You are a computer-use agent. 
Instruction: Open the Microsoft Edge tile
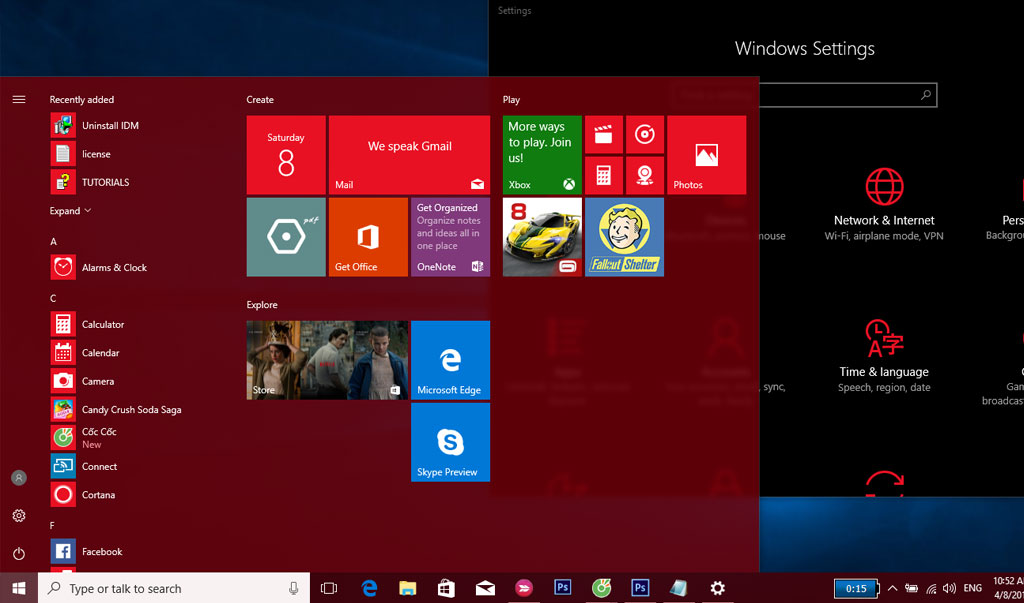click(x=450, y=360)
